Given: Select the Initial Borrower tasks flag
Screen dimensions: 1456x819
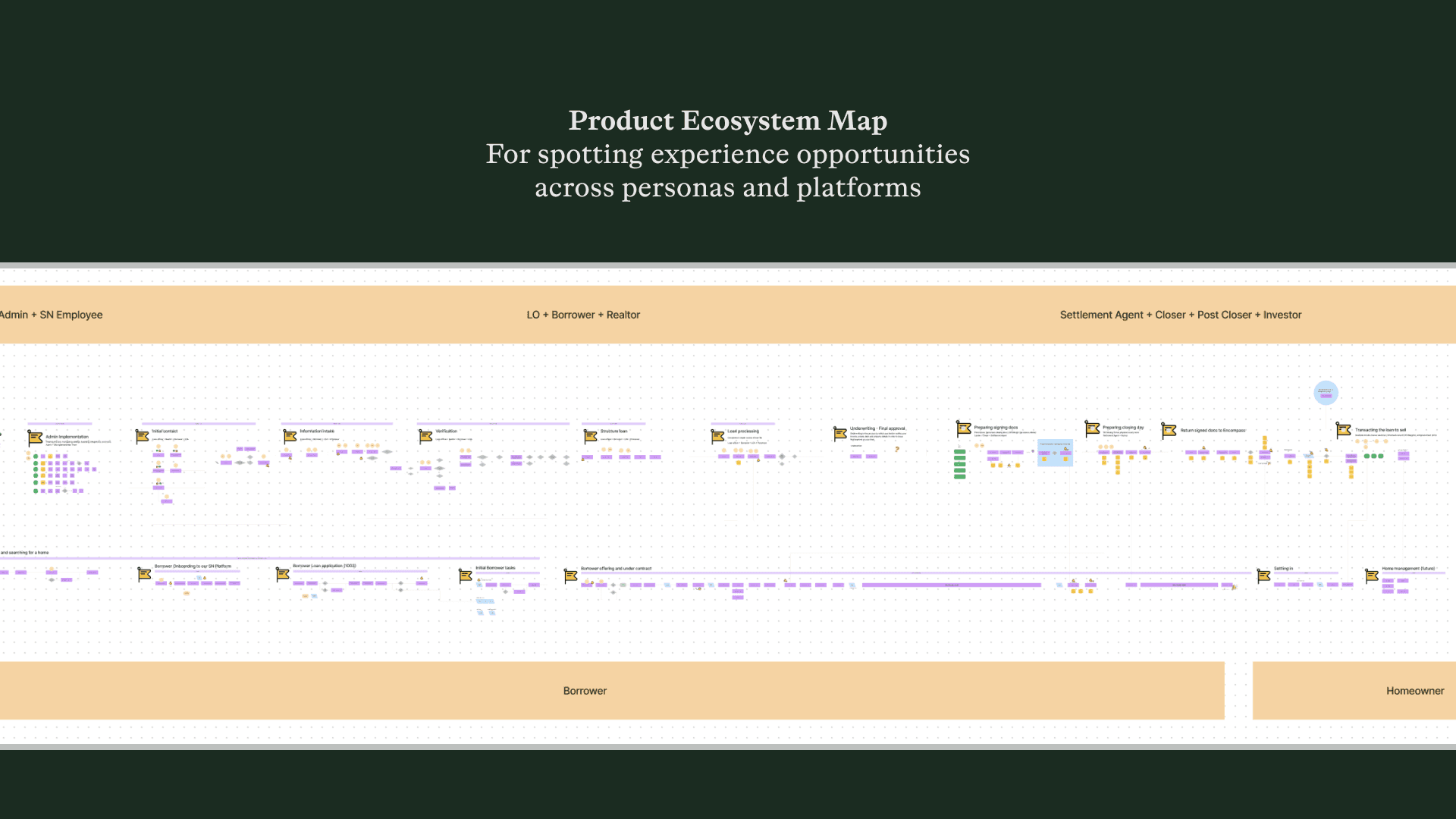Looking at the screenshot, I should [x=465, y=576].
